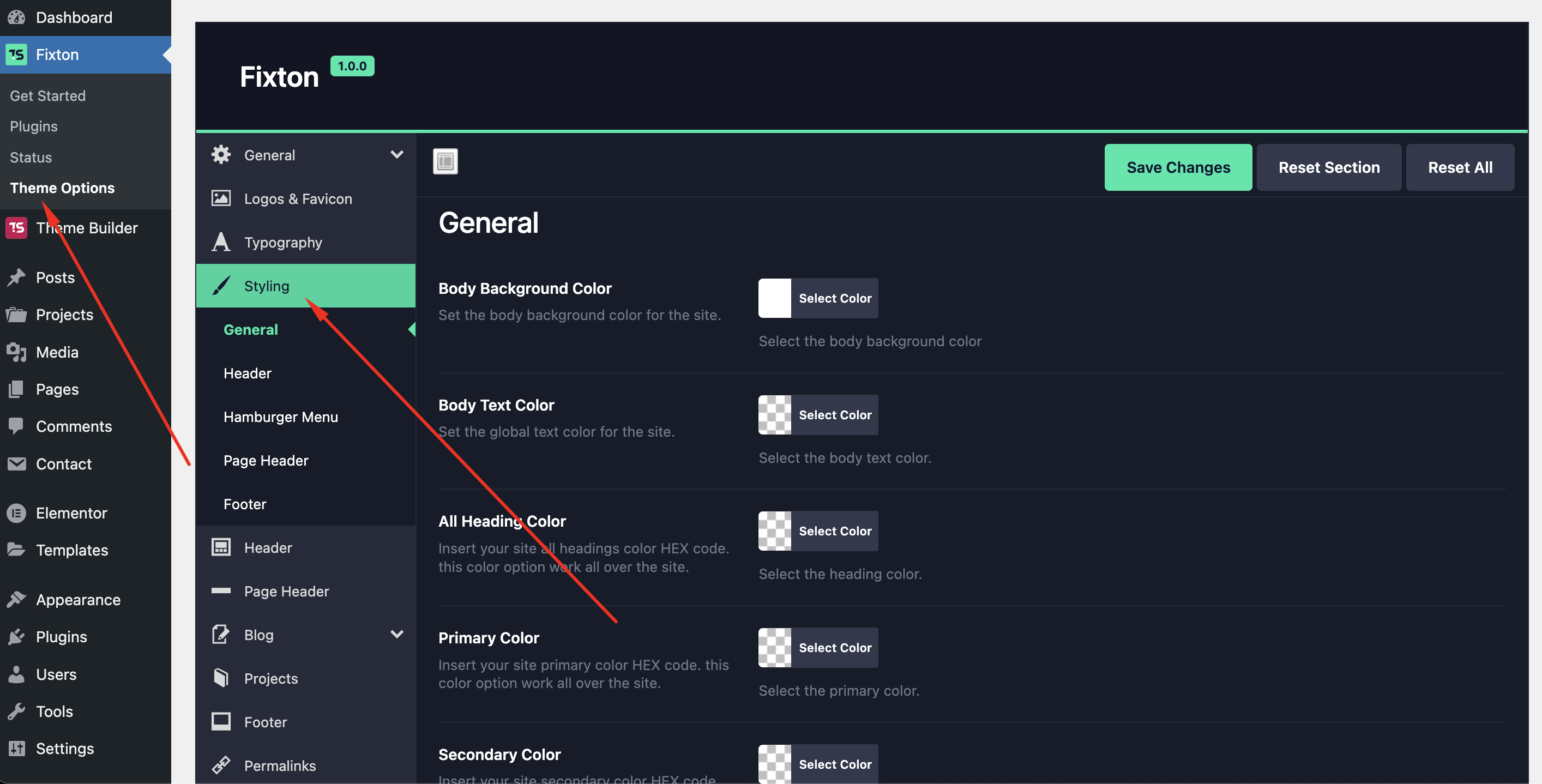
Task: Click the Primary Color transparent swatch
Action: [774, 648]
